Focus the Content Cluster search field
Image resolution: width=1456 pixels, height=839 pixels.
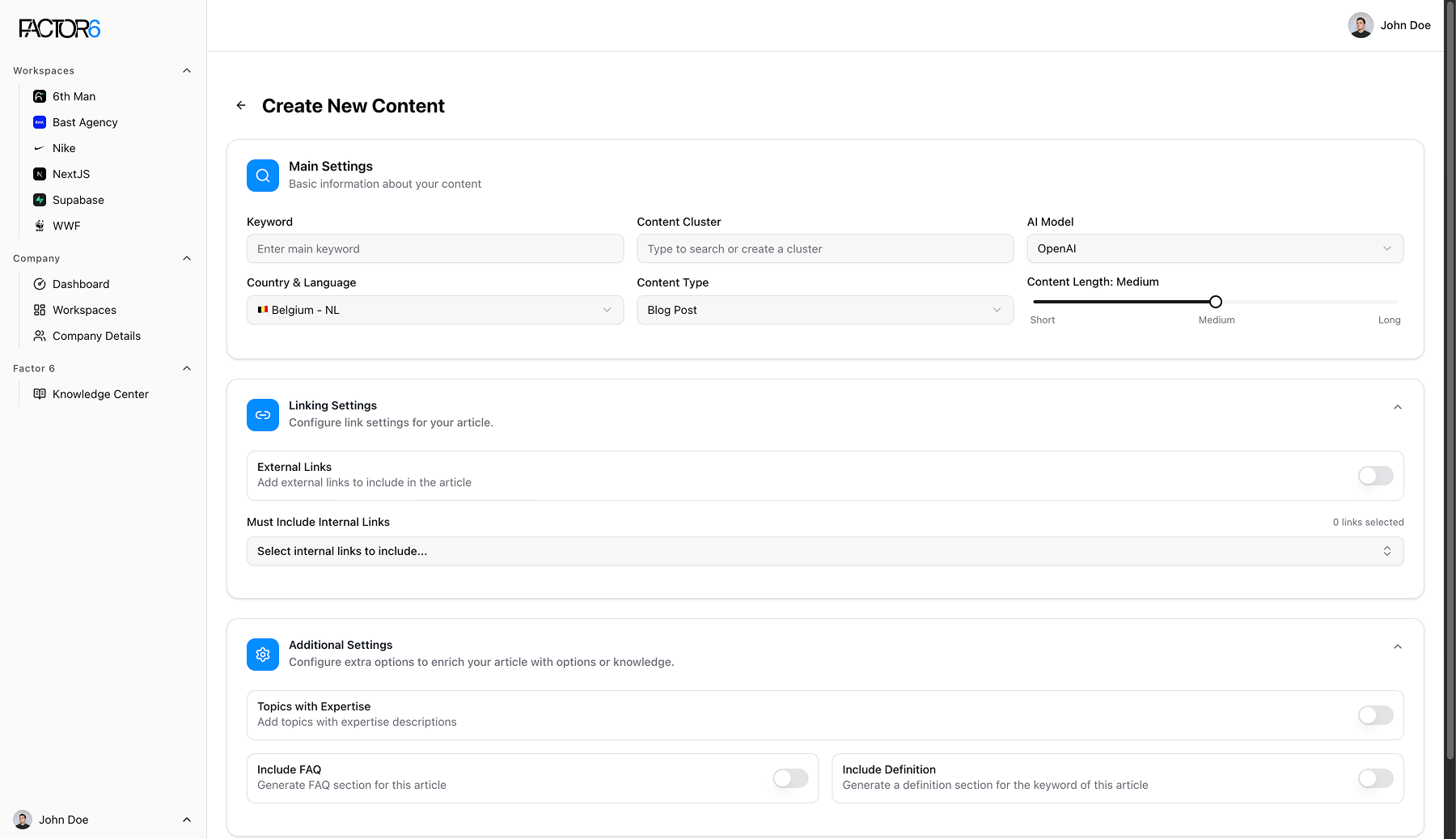[x=825, y=248]
